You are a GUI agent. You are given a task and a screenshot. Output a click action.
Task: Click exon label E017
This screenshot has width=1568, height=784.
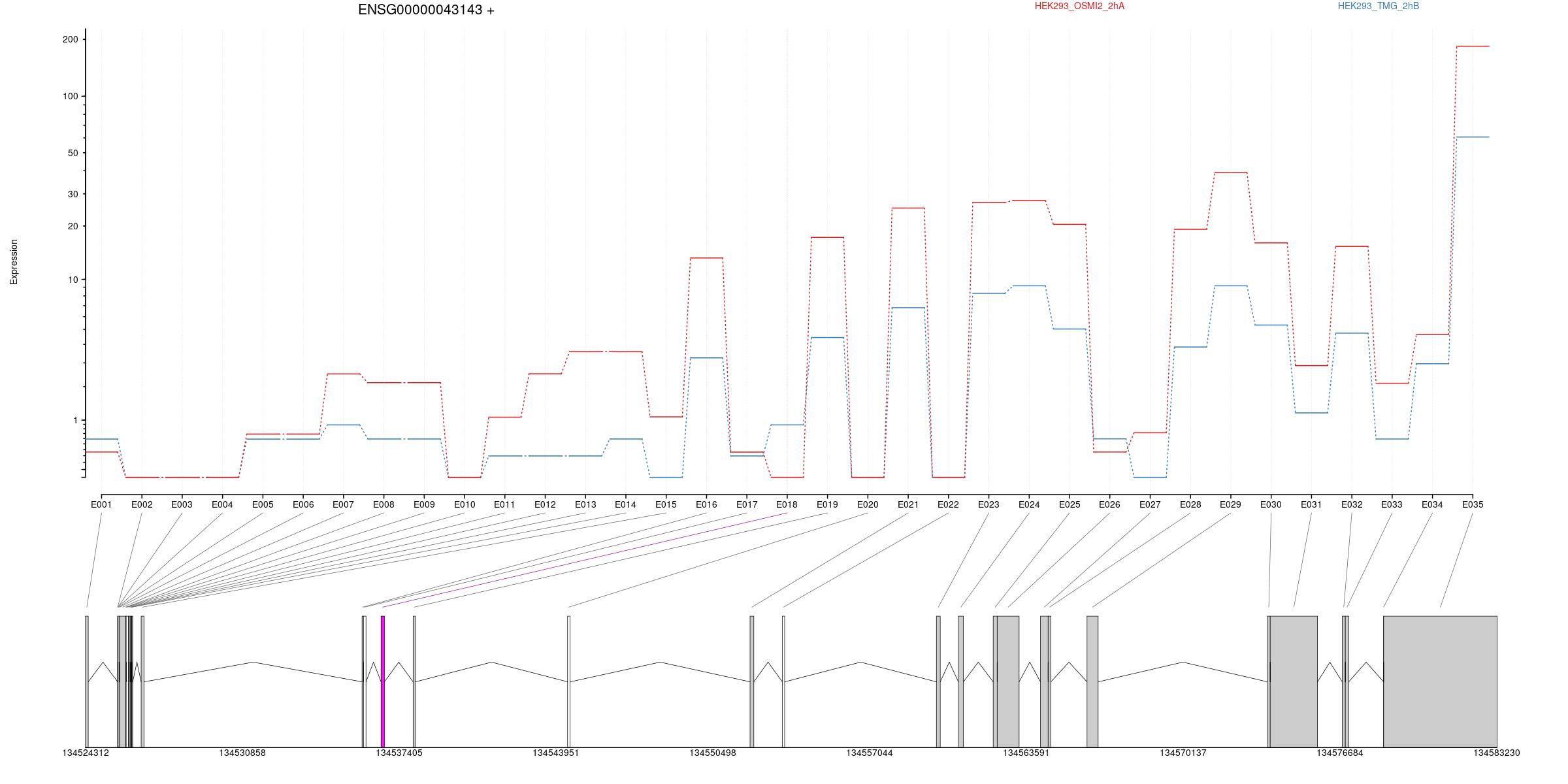pos(747,504)
